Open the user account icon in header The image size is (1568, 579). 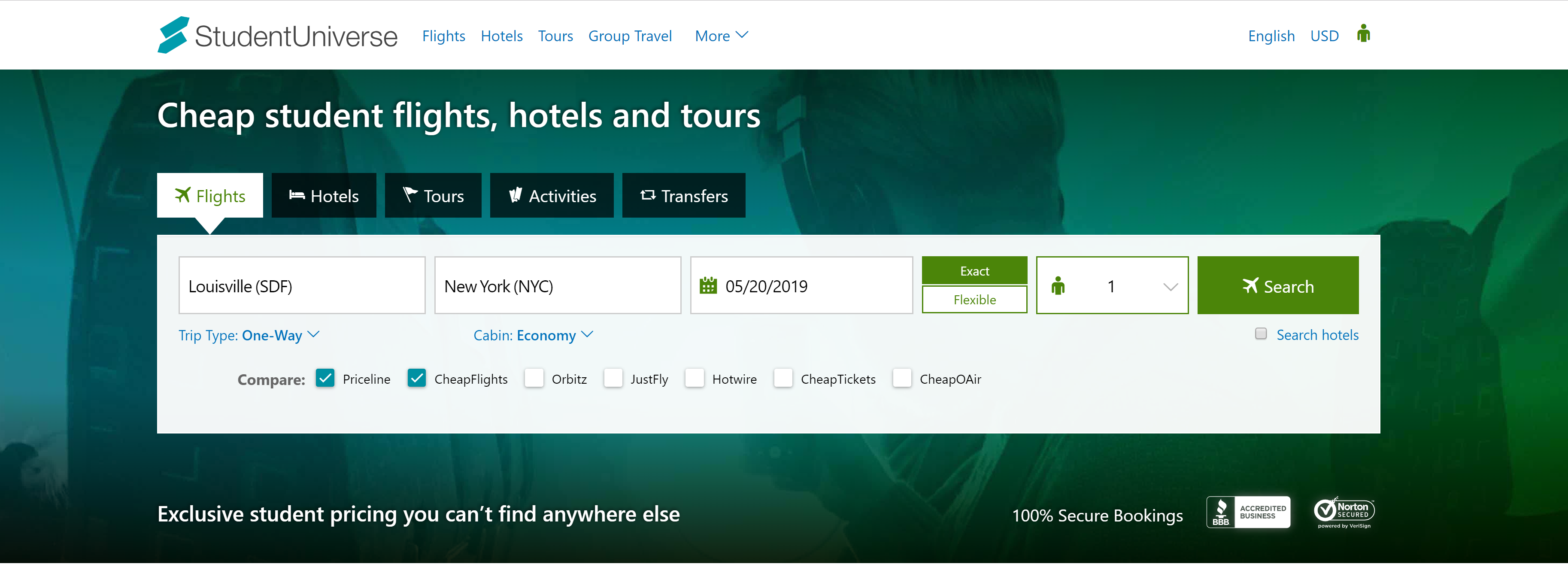pyautogui.click(x=1364, y=34)
